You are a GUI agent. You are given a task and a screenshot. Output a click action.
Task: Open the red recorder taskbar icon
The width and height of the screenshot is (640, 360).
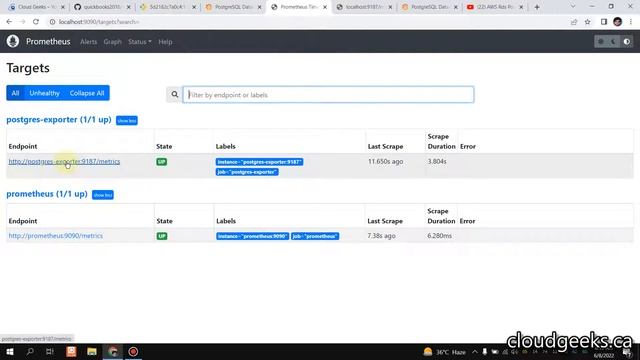(x=133, y=351)
